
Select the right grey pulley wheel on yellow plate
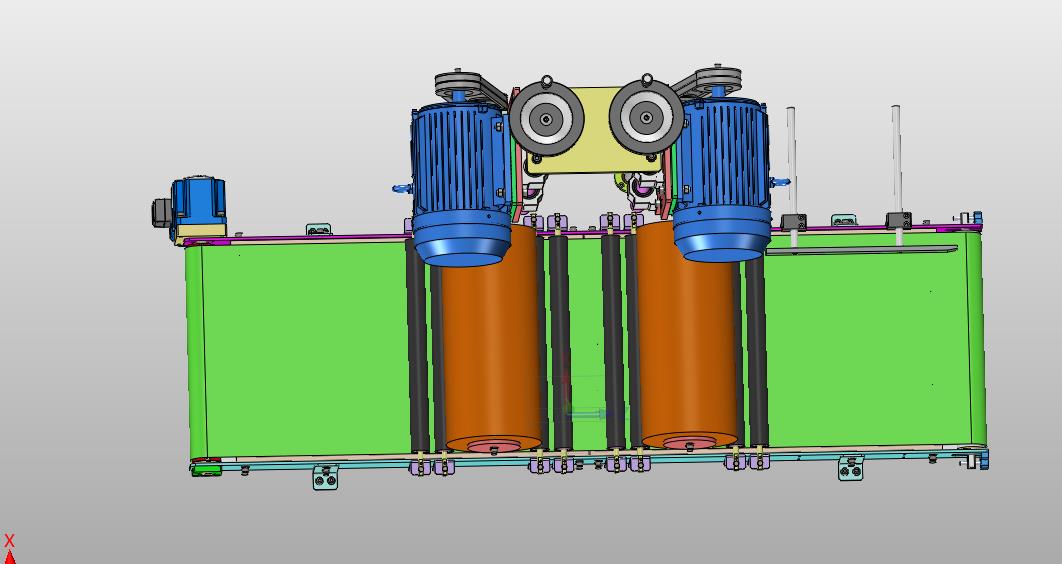tap(646, 117)
